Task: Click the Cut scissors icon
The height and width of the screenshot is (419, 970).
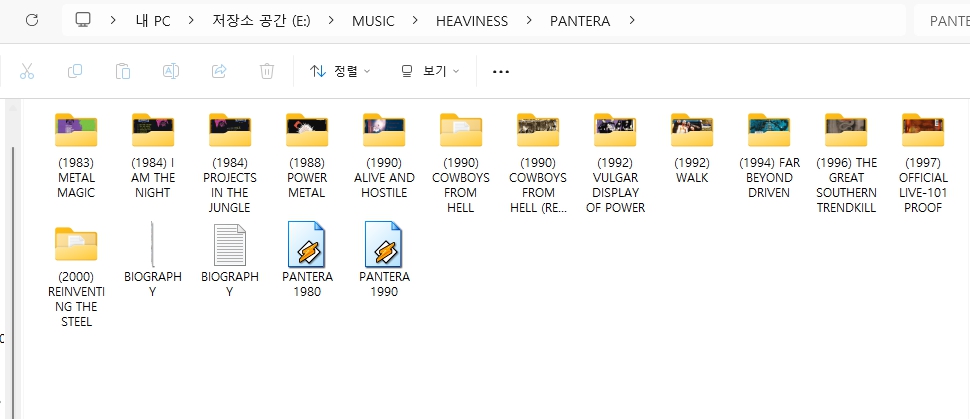Action: (27, 71)
